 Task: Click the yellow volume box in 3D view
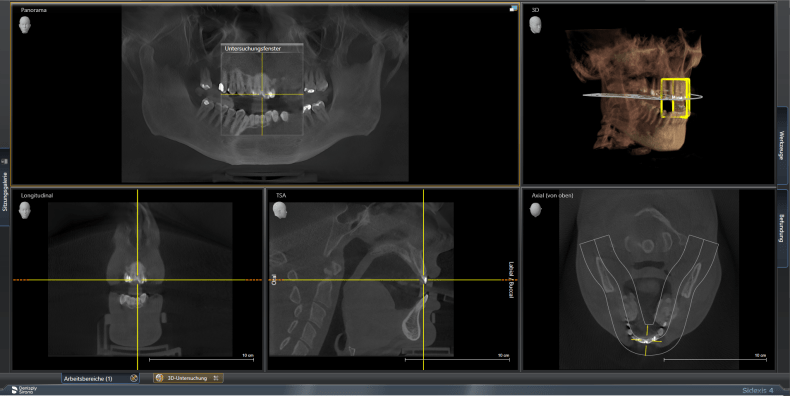[675, 98]
